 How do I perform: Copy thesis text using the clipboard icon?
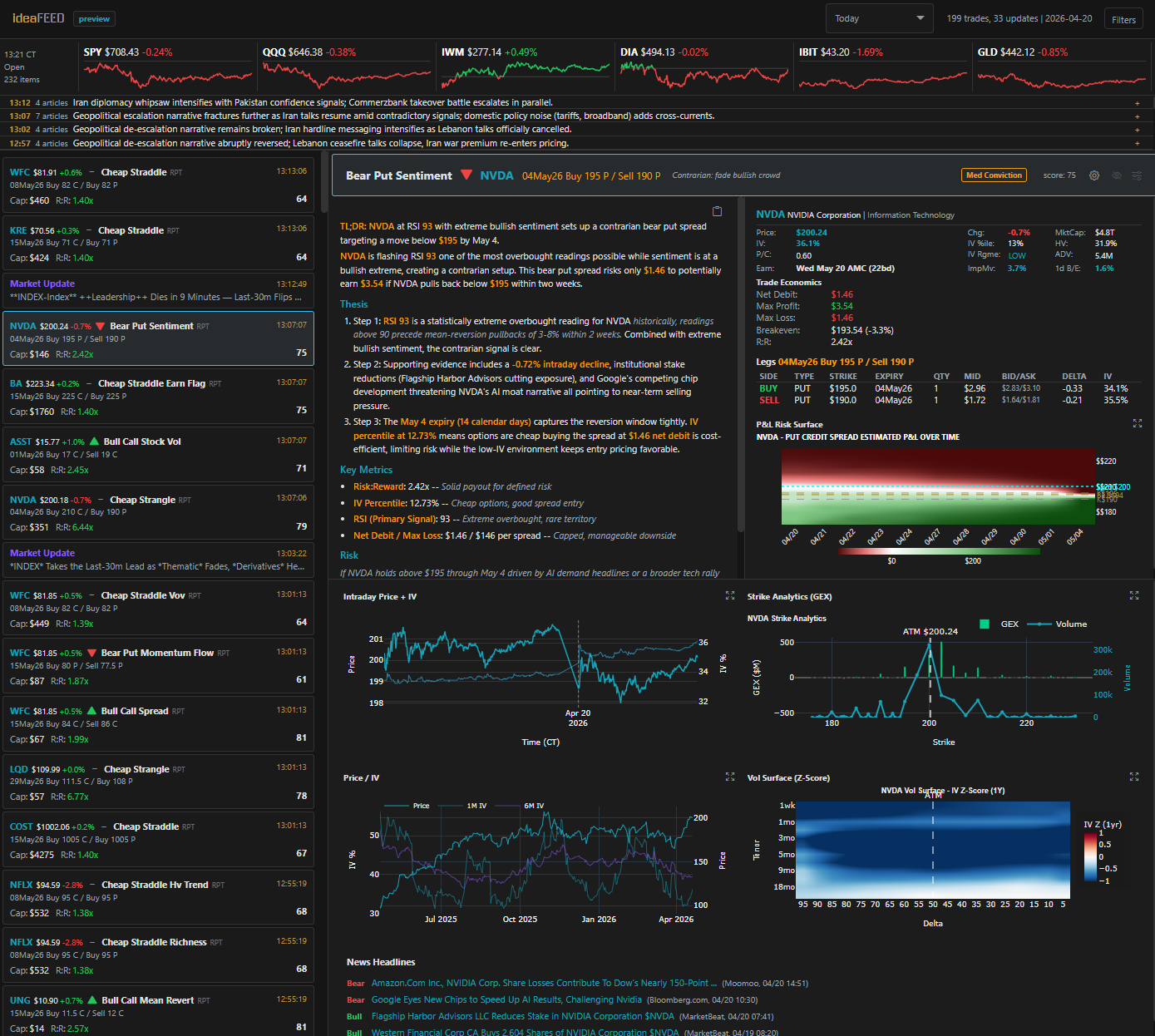tap(717, 211)
